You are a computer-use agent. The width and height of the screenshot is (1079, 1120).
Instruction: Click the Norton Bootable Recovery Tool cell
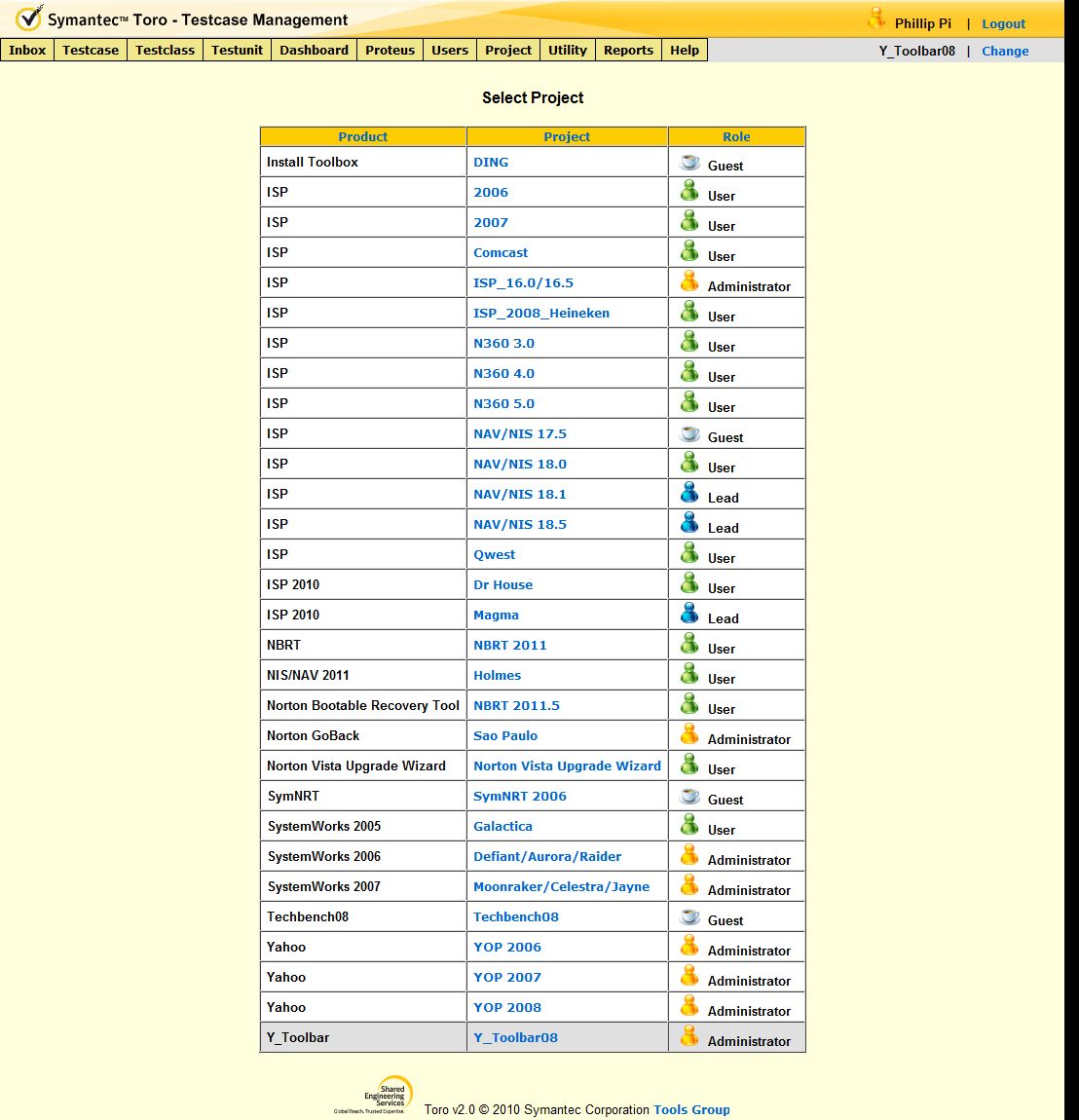[363, 706]
